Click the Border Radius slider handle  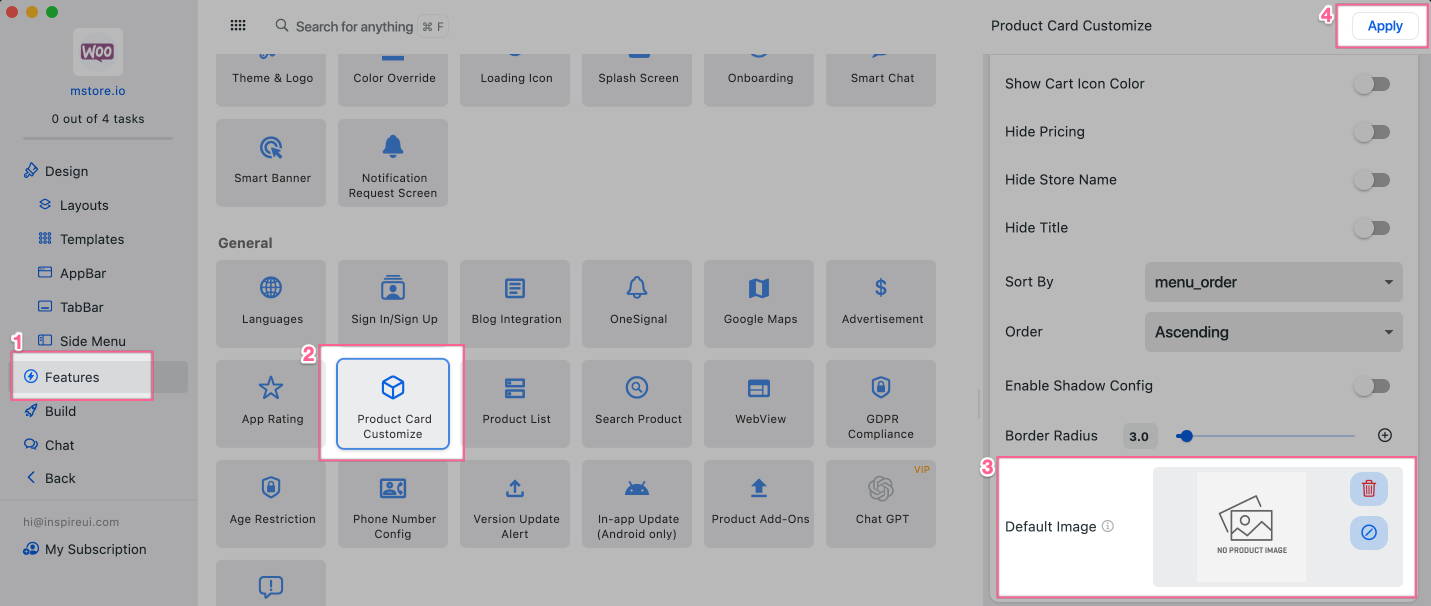coord(1185,436)
